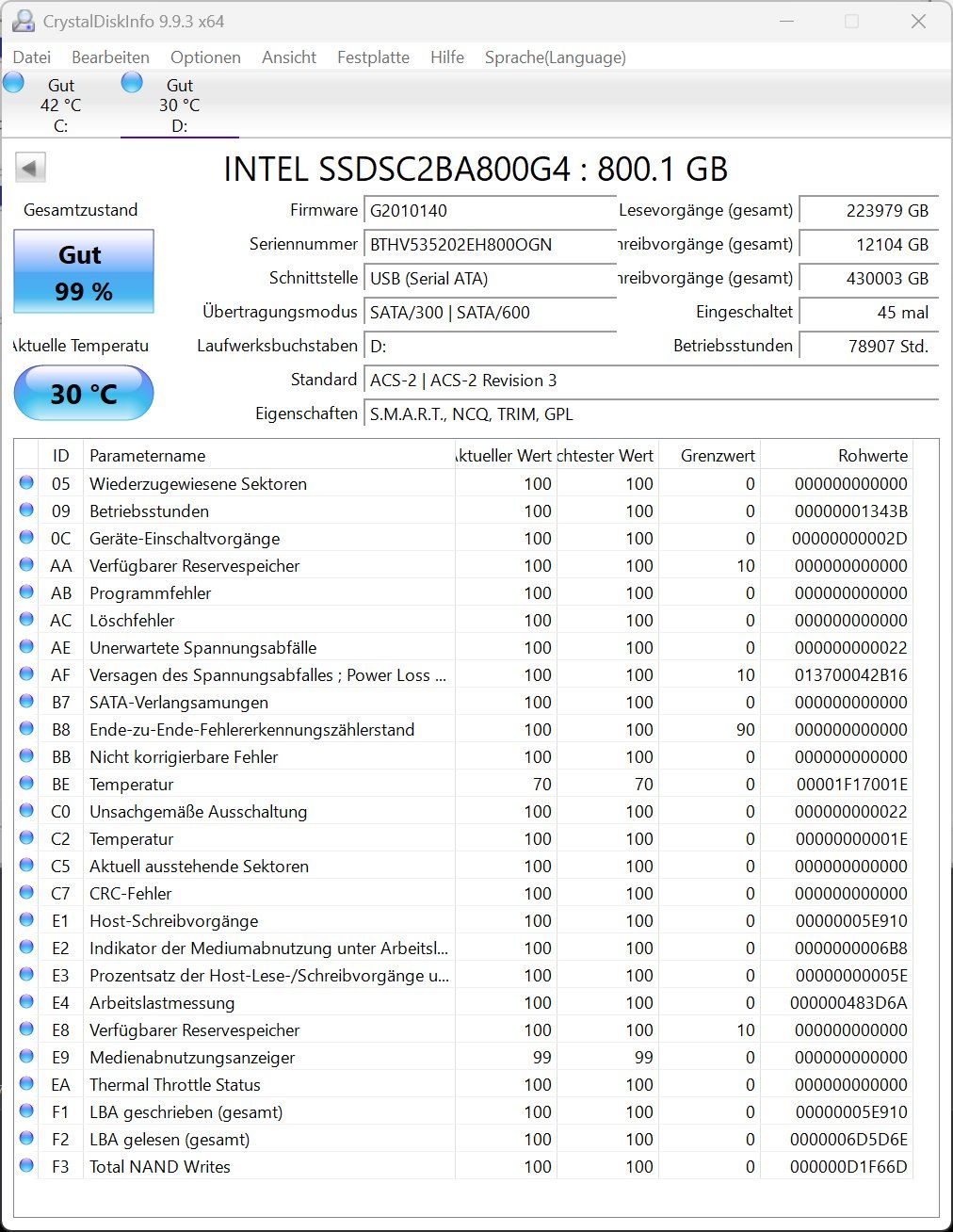The image size is (953, 1232).
Task: Click status orb for LBA gelesen (gesamt)
Action: pos(26,1139)
